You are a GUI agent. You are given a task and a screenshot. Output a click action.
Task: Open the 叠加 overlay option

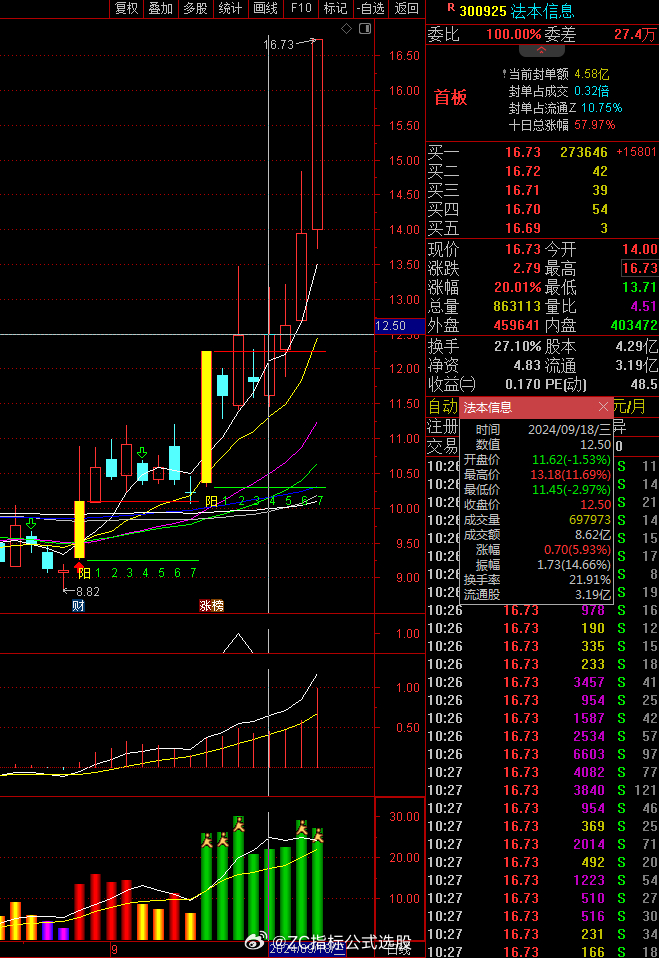[x=161, y=8]
